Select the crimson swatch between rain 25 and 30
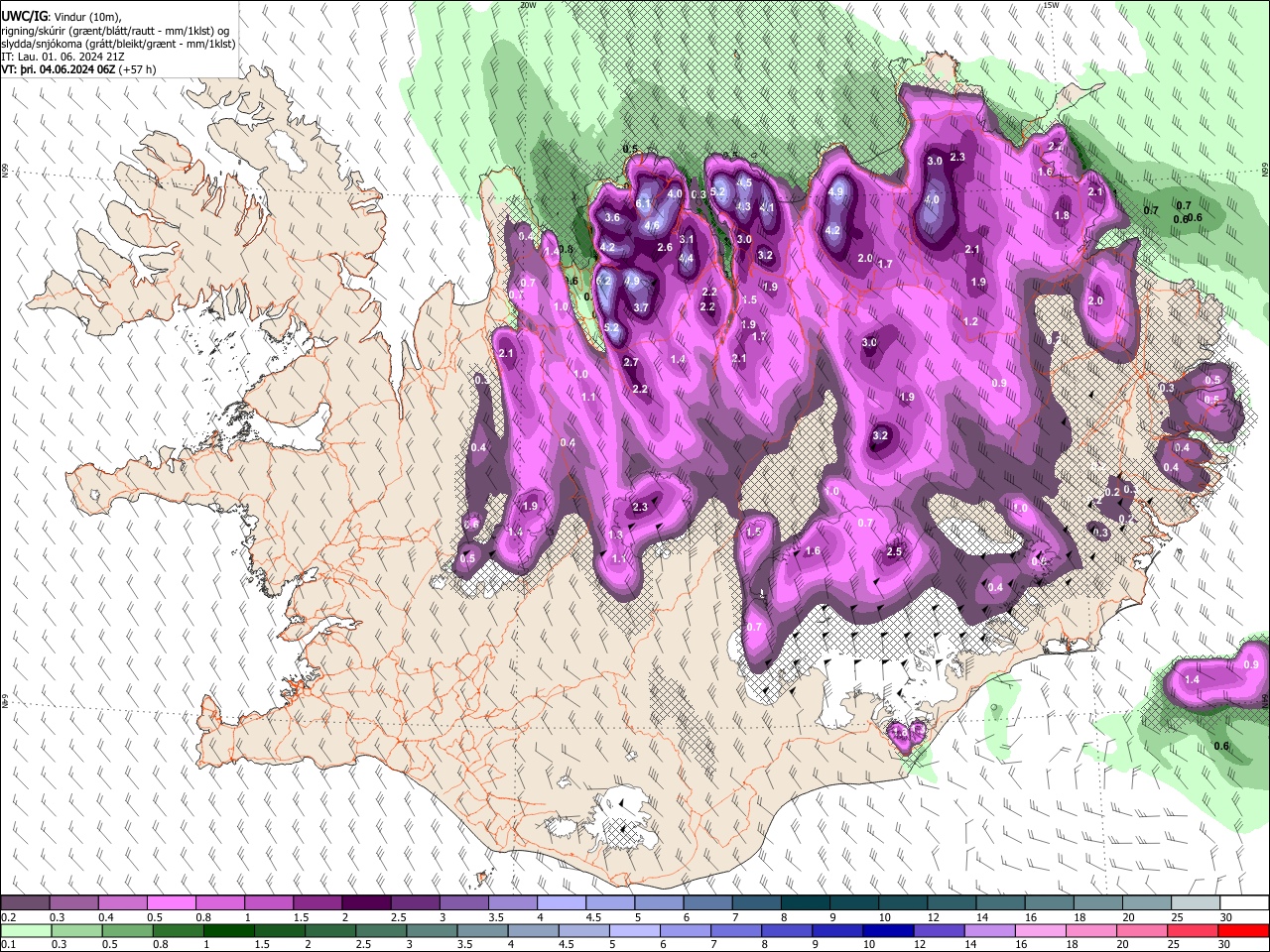The image size is (1270, 952). [1194, 931]
